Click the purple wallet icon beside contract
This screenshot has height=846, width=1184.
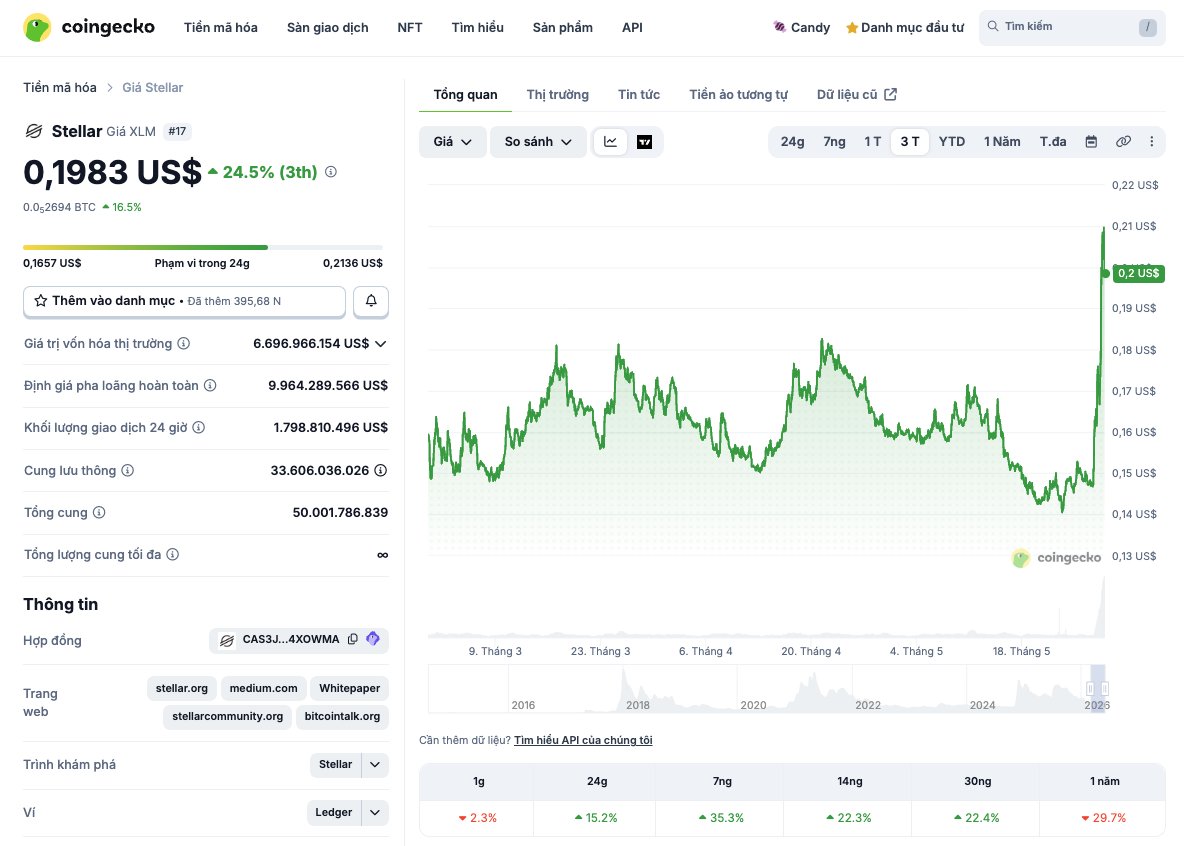pyautogui.click(x=372, y=639)
